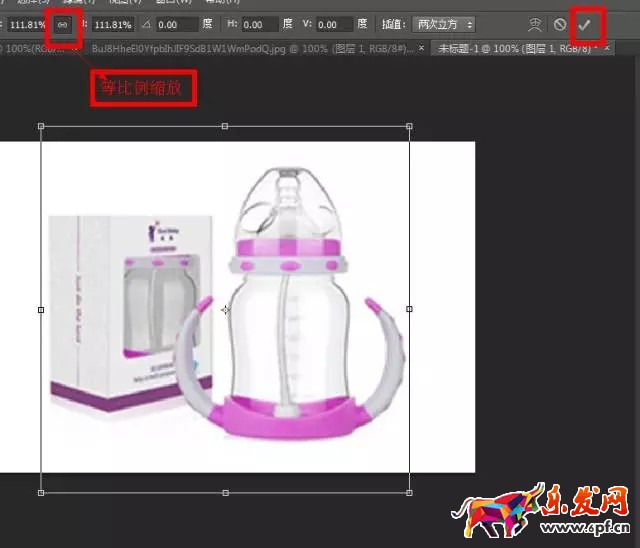Commit the transform with the checkmark
Image resolution: width=640 pixels, height=548 pixels.
point(584,25)
